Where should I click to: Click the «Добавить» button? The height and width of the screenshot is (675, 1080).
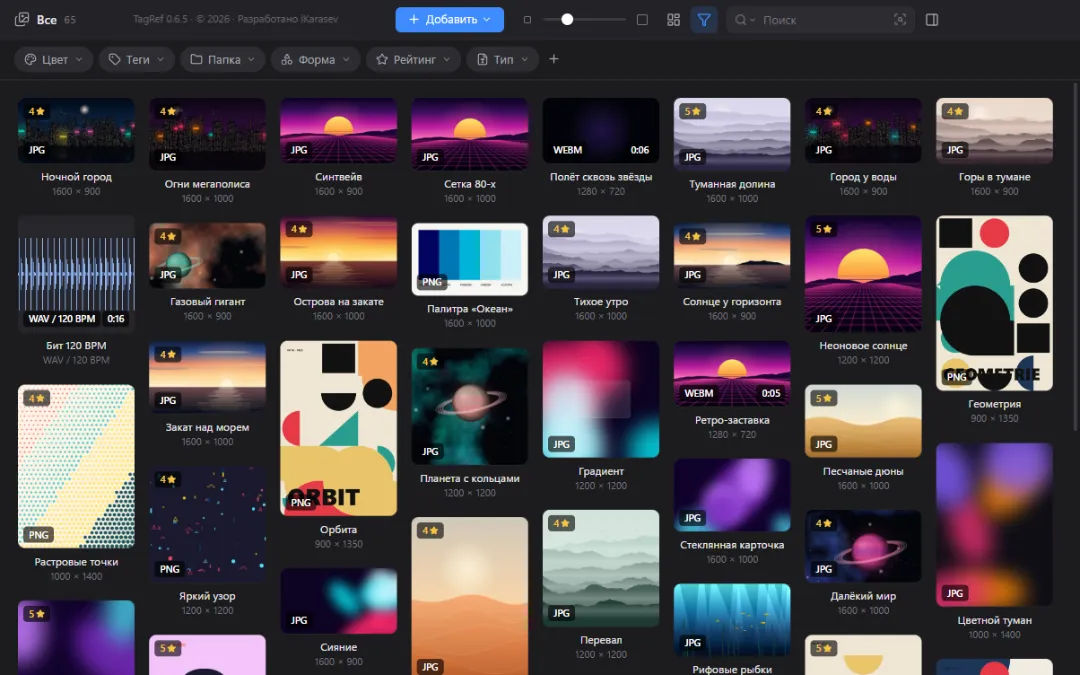click(x=450, y=19)
